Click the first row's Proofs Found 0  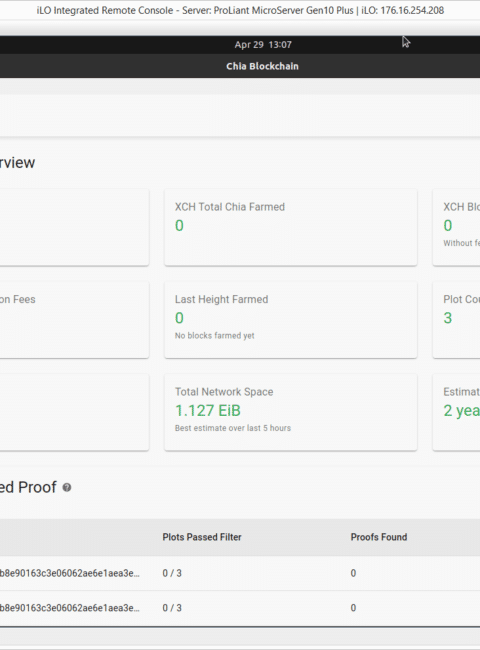coord(353,573)
